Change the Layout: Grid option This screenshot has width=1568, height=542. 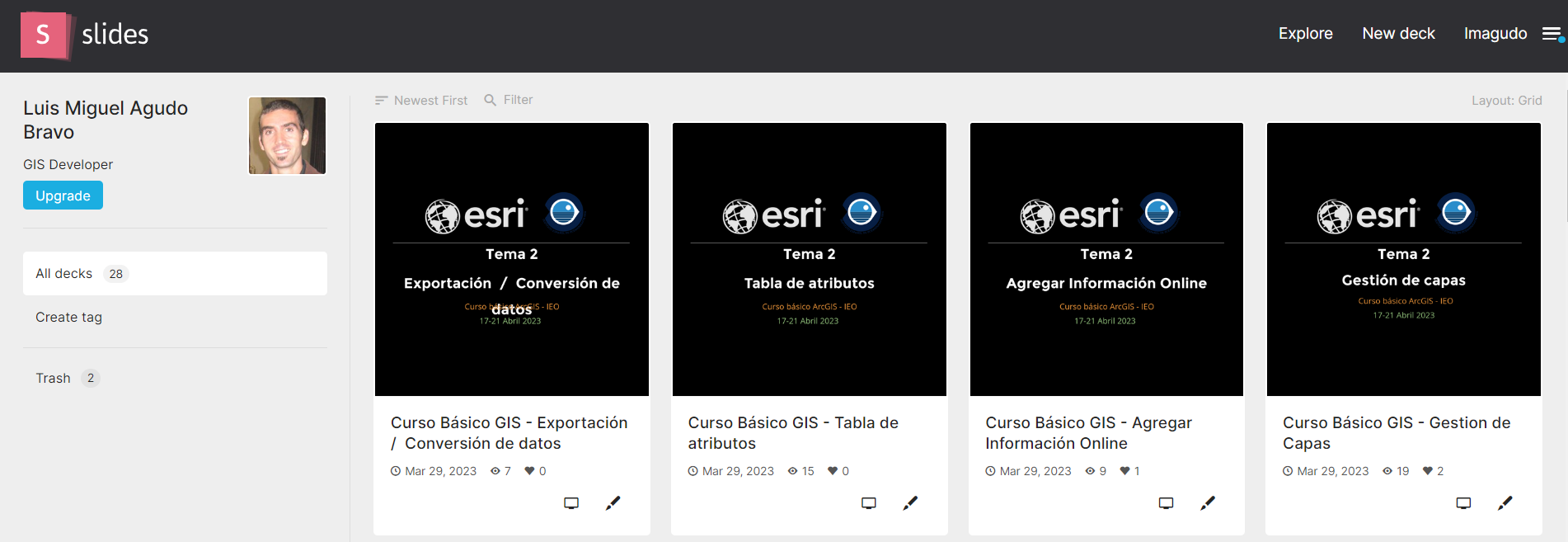pyautogui.click(x=1506, y=101)
